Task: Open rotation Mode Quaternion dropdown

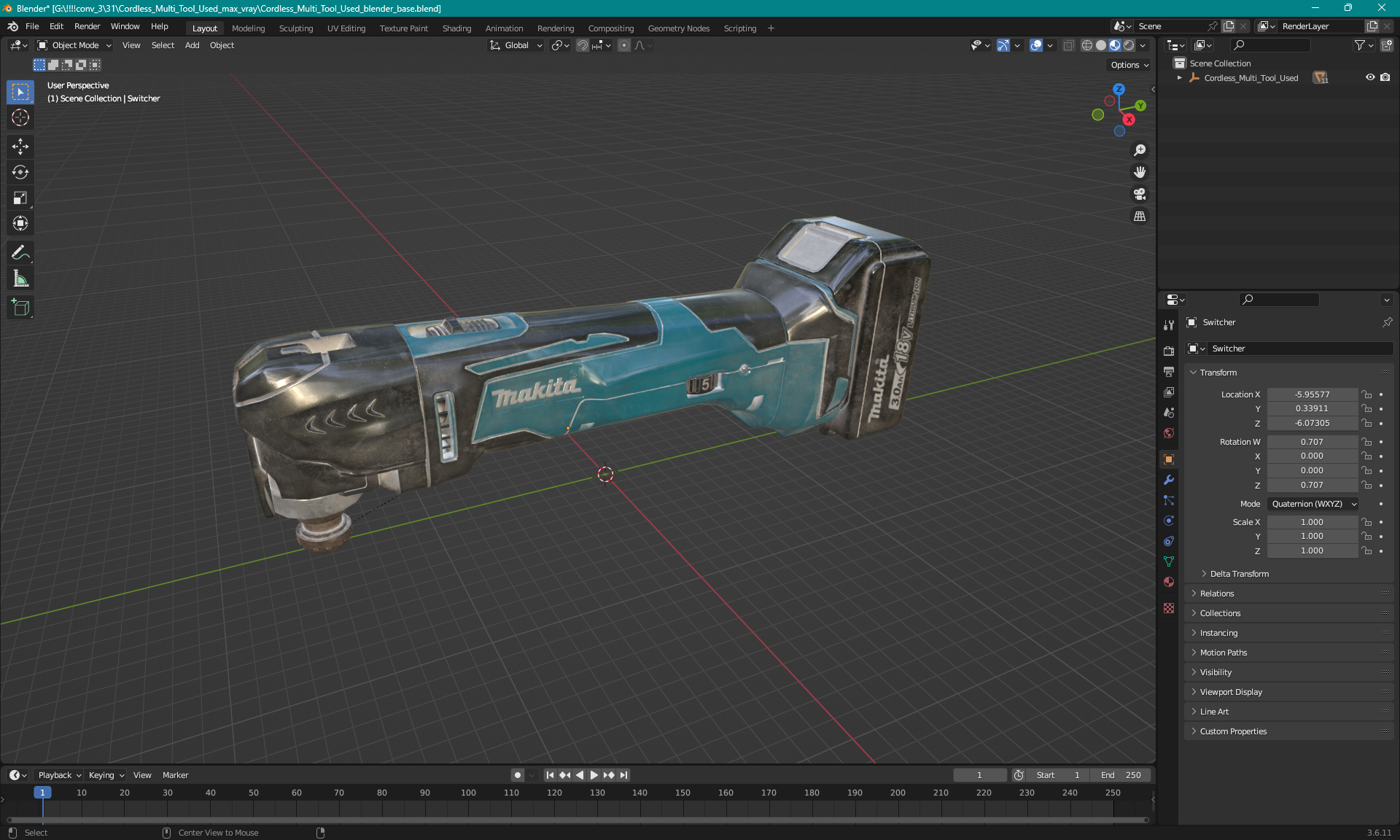Action: click(x=1312, y=504)
